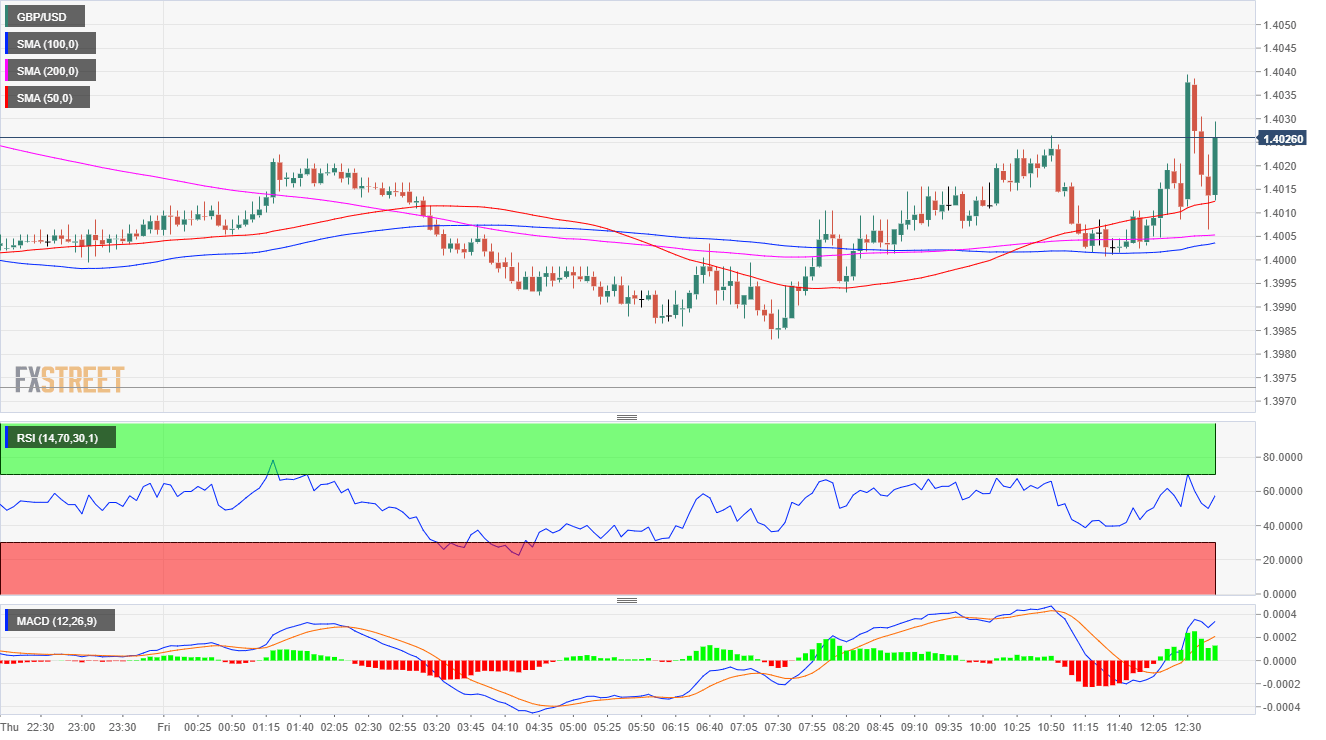Click the MACD -0.0004 axis value

[1279, 708]
